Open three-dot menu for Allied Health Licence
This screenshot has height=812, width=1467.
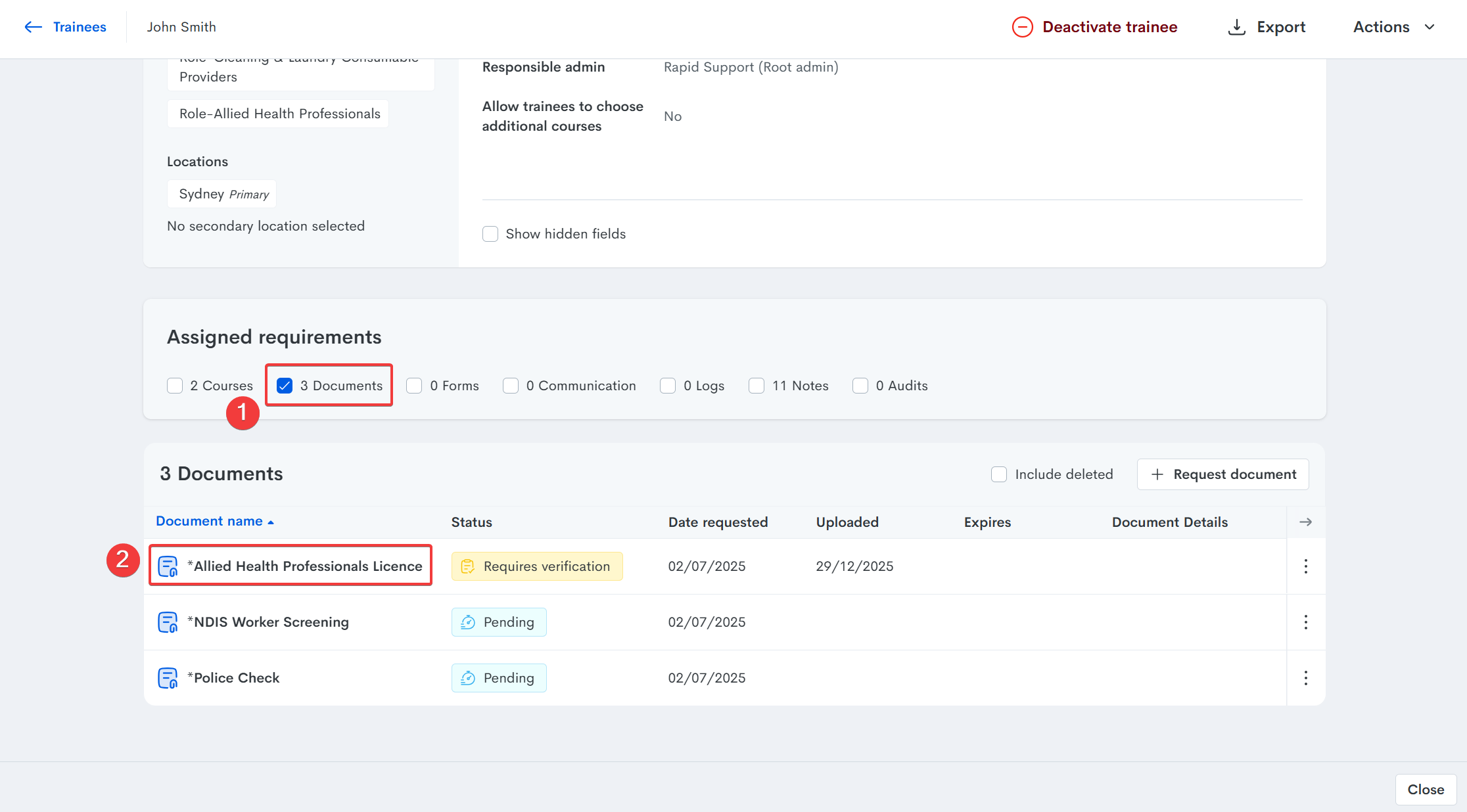click(1305, 566)
